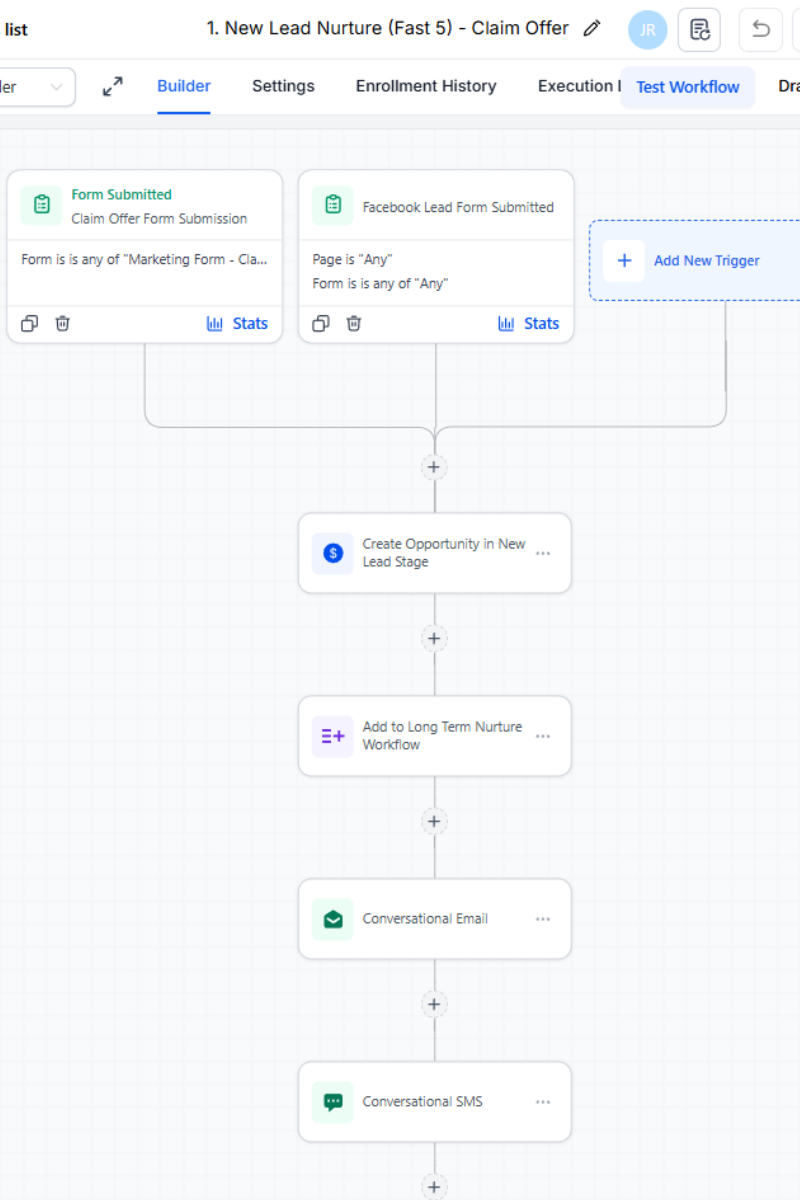Duplicate the Facebook Lead Form trigger
Screen dimensions: 800x1200
click(321, 323)
